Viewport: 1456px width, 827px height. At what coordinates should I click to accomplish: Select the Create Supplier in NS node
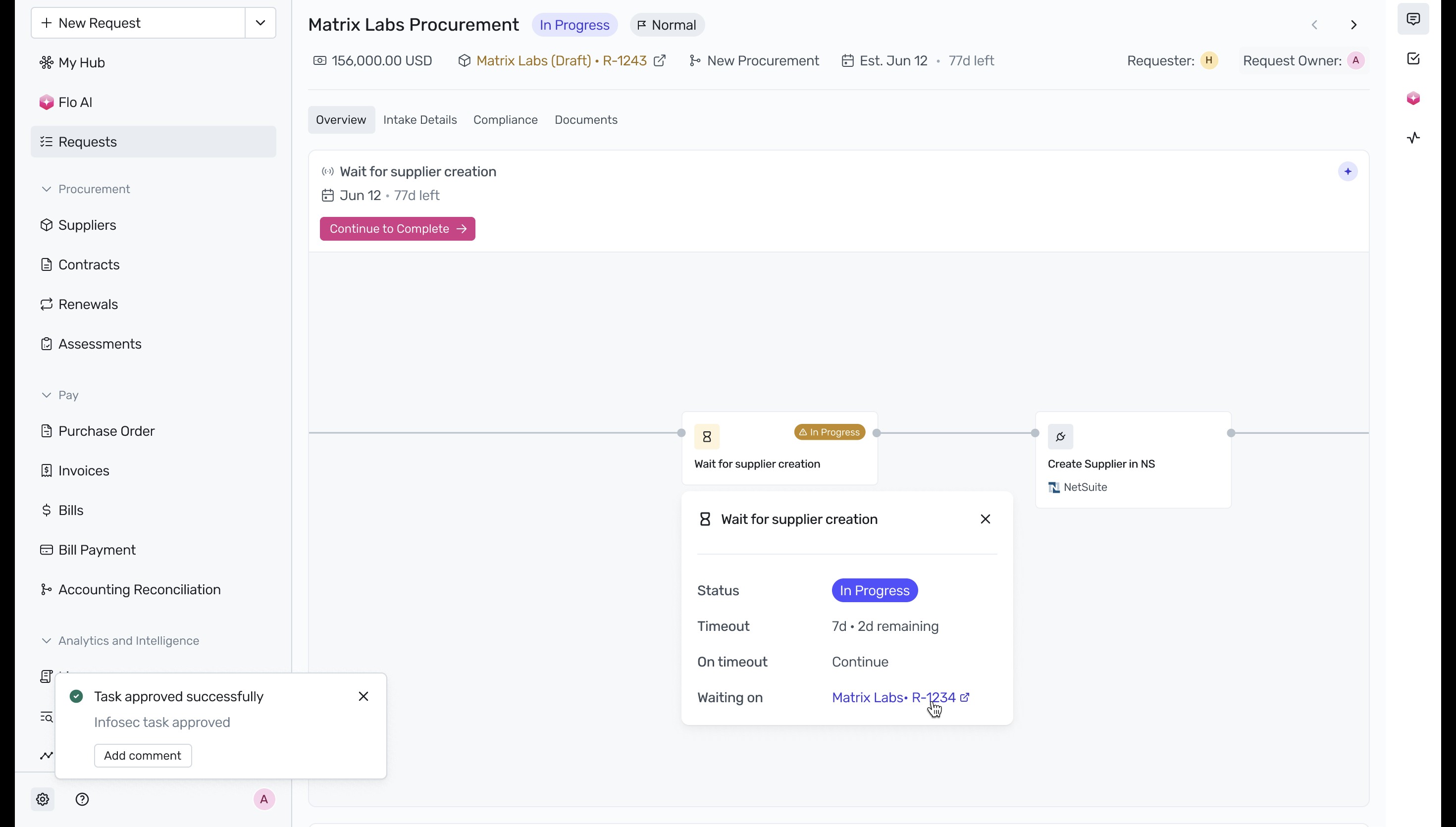1133,460
